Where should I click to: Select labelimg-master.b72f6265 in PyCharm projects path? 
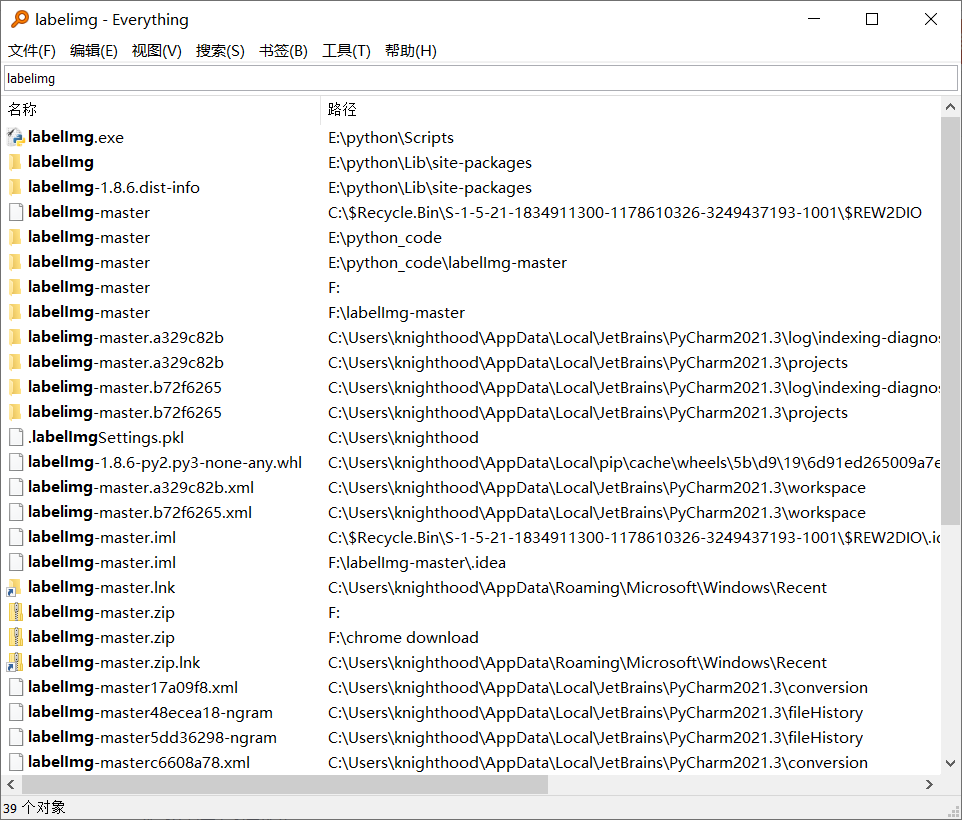pyautogui.click(x=125, y=412)
